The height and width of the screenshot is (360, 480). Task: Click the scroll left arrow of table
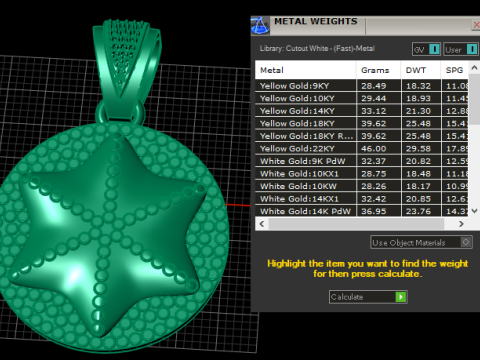click(x=262, y=224)
